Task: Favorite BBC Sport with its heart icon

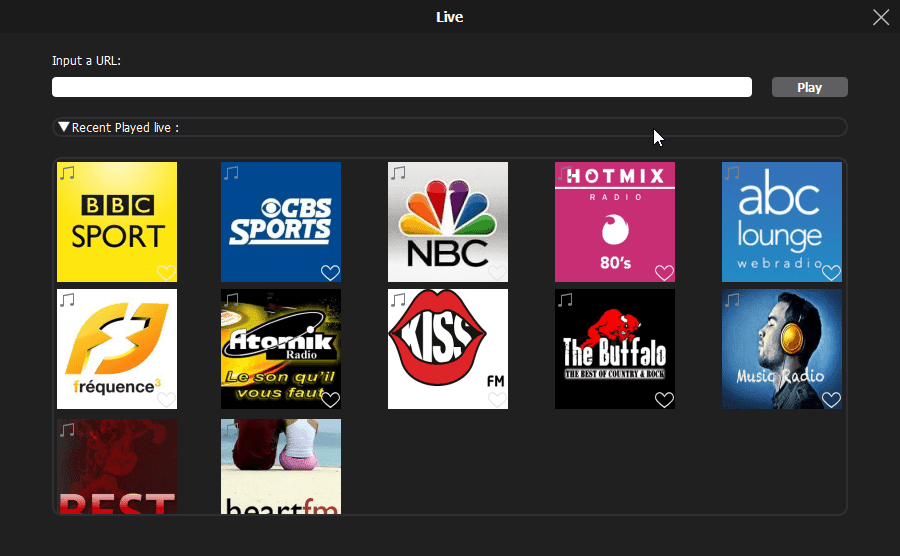Action: [166, 273]
